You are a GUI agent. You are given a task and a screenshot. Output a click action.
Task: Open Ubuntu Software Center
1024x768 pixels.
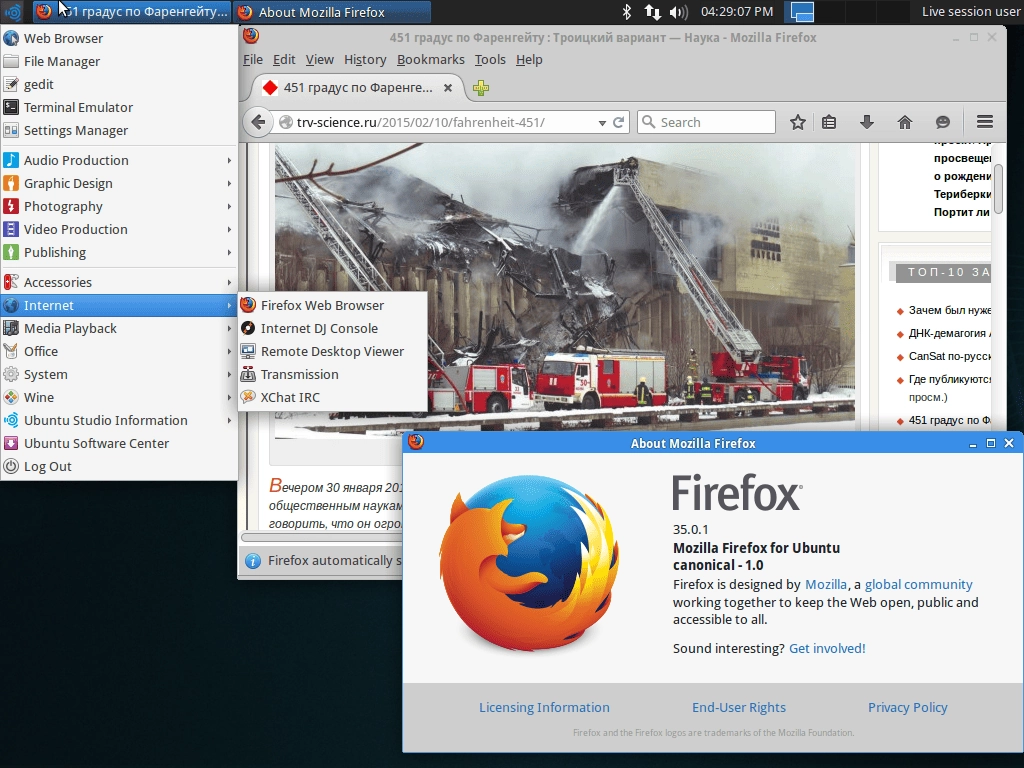click(x=119, y=443)
